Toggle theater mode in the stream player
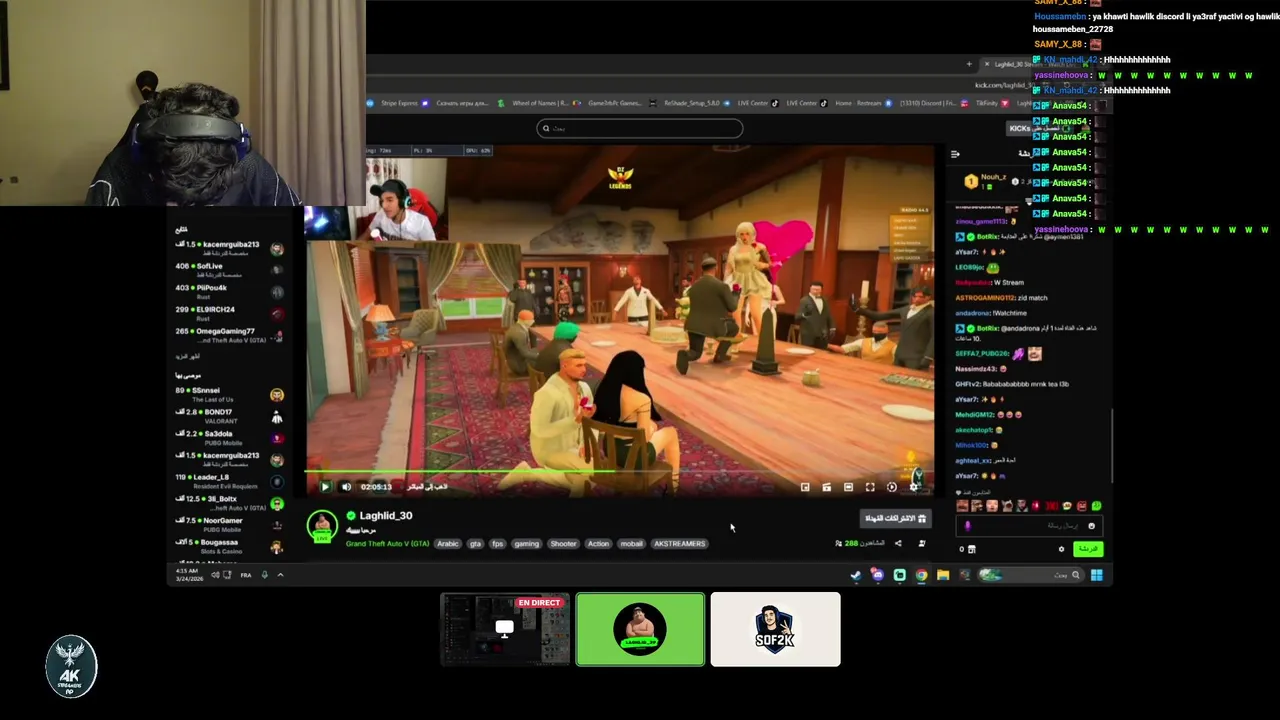Viewport: 1280px width, 720px height. (848, 487)
